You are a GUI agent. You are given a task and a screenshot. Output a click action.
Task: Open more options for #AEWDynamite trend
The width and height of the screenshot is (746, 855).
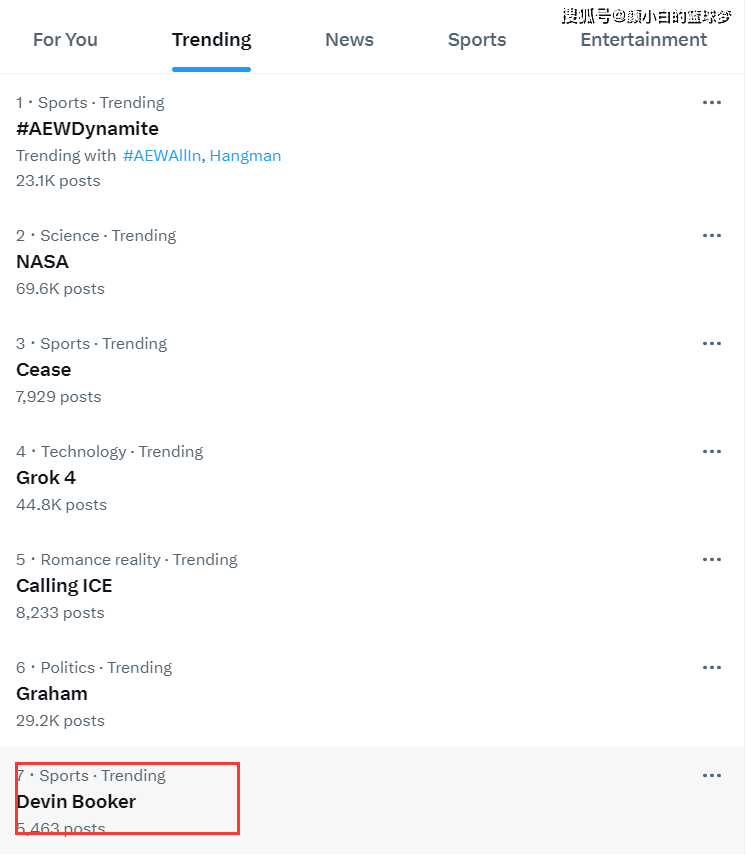(712, 102)
